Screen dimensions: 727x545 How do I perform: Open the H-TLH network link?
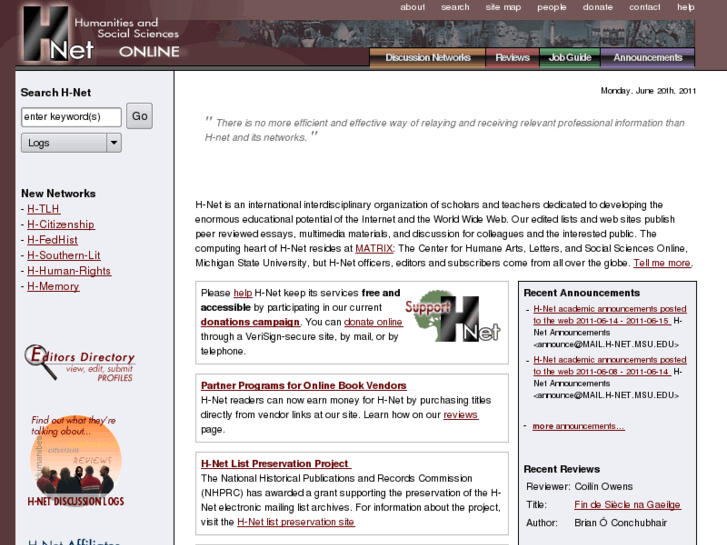pyautogui.click(x=44, y=209)
